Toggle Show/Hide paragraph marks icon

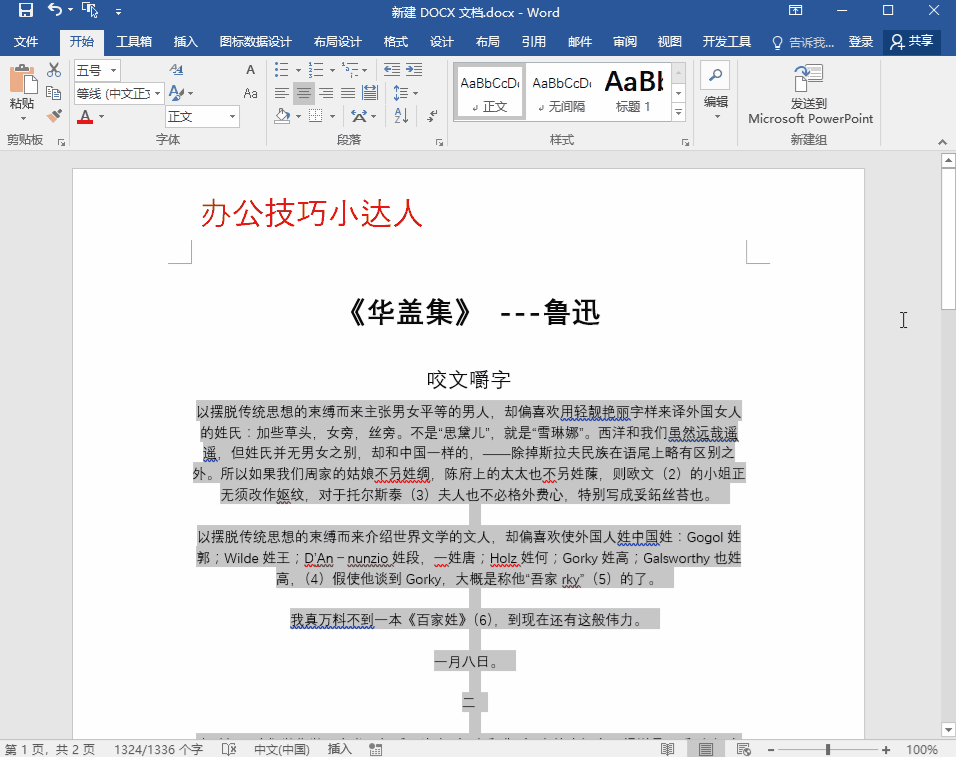pyautogui.click(x=432, y=116)
